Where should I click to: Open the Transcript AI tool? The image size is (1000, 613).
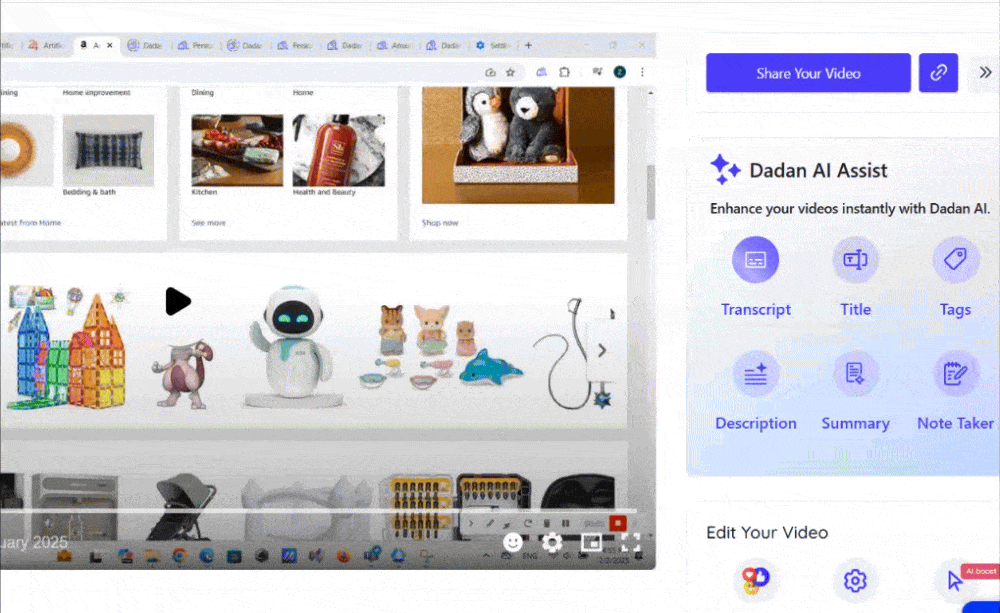tap(756, 261)
